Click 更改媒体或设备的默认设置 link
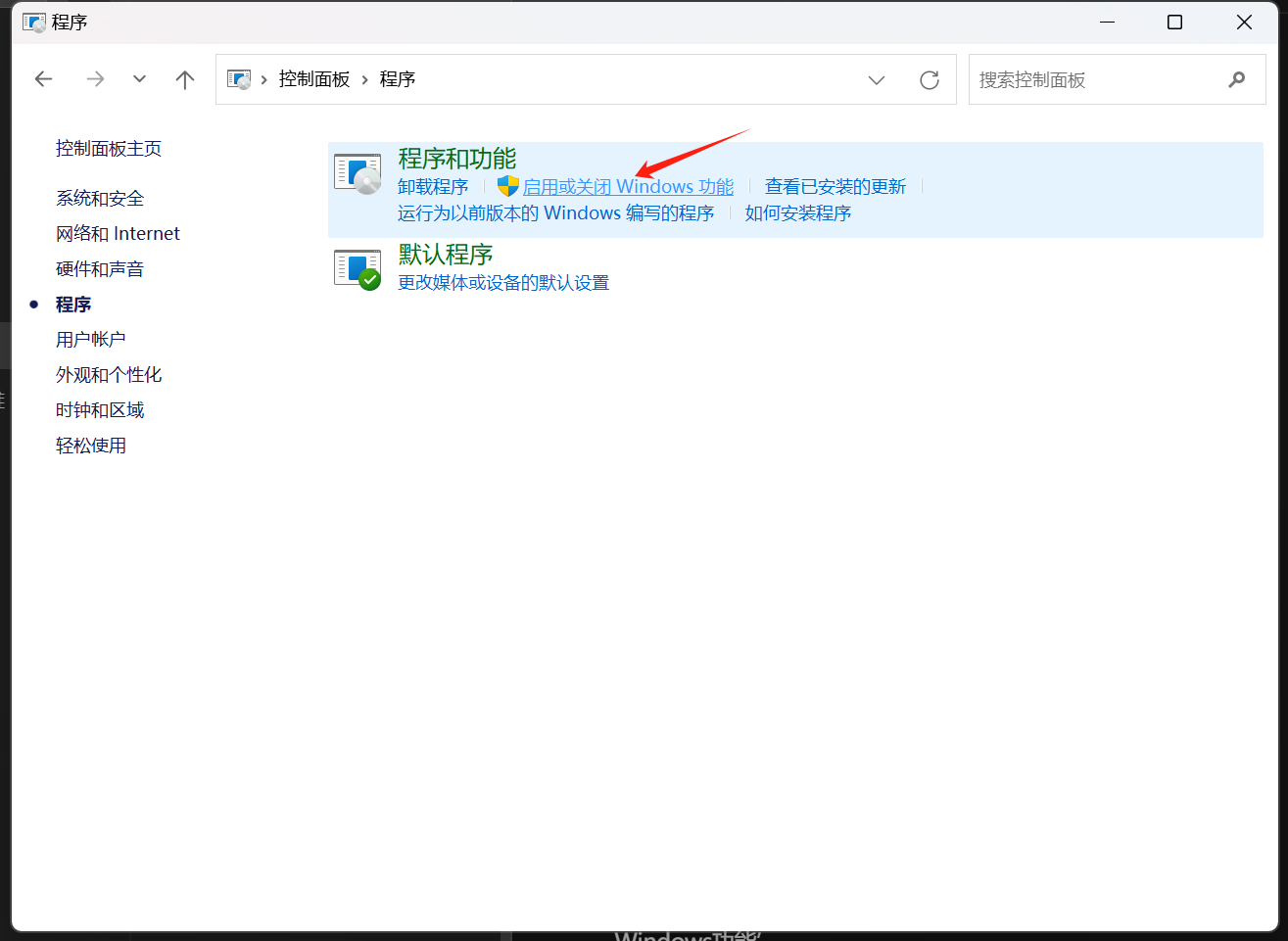1288x941 pixels. pos(503,283)
